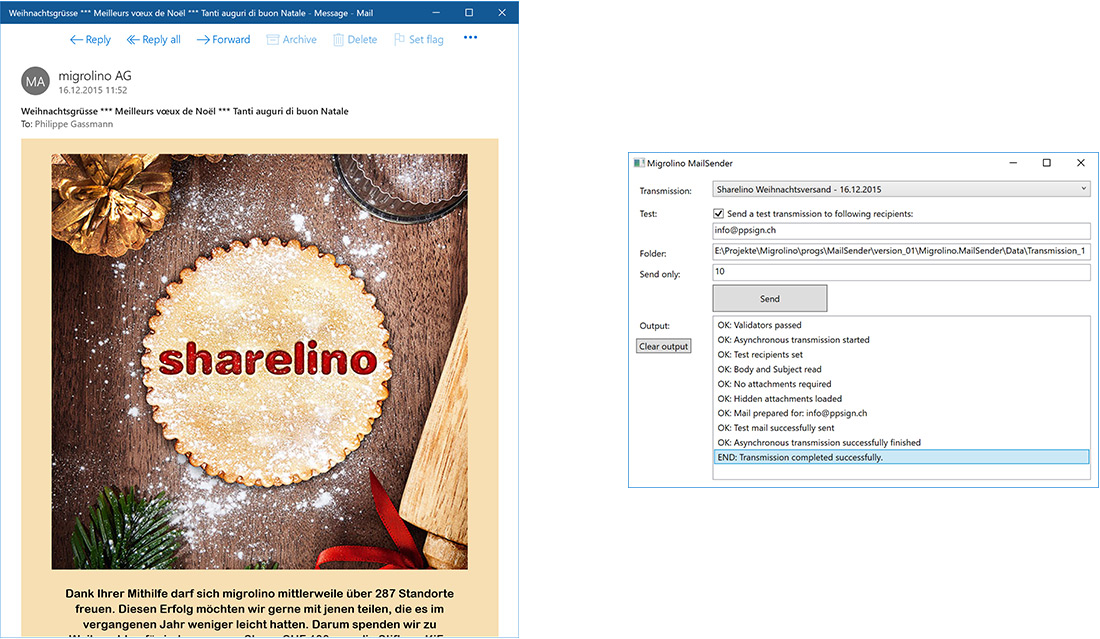Screen dimensions: 1100x639
Task: Select END Transmission completed successfully line
Action: pyautogui.click(x=901, y=457)
